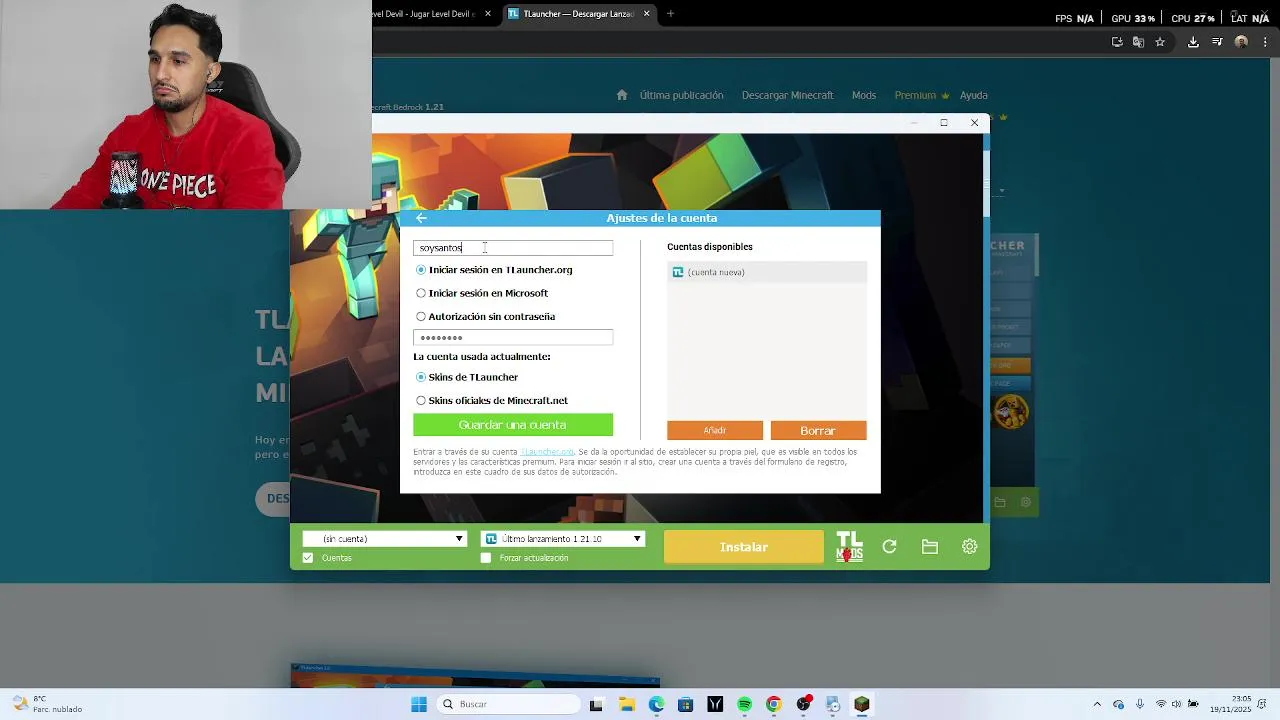Viewport: 1280px width, 720px height.
Task: Close the TLauncher Chrome tab
Action: coord(646,14)
